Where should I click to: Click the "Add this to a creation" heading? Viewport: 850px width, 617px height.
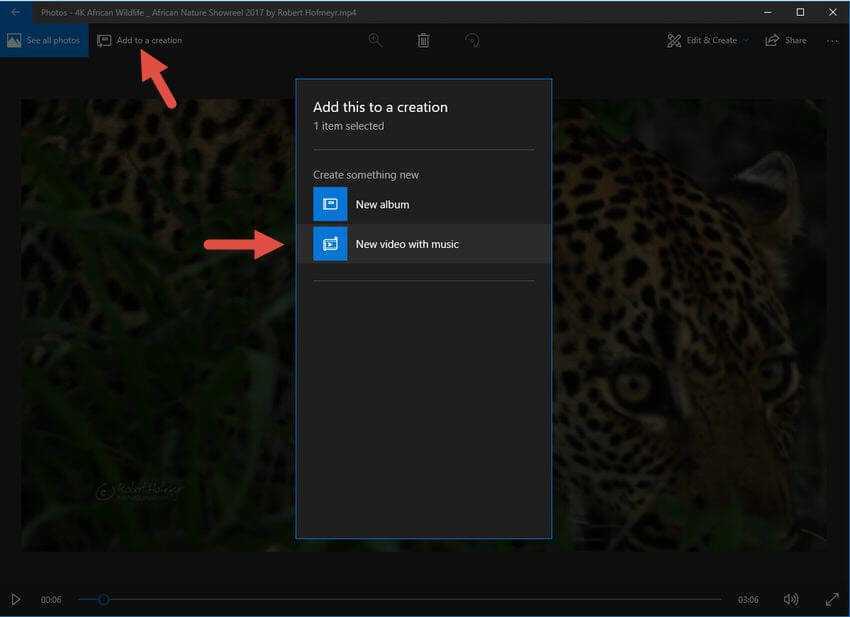click(381, 107)
